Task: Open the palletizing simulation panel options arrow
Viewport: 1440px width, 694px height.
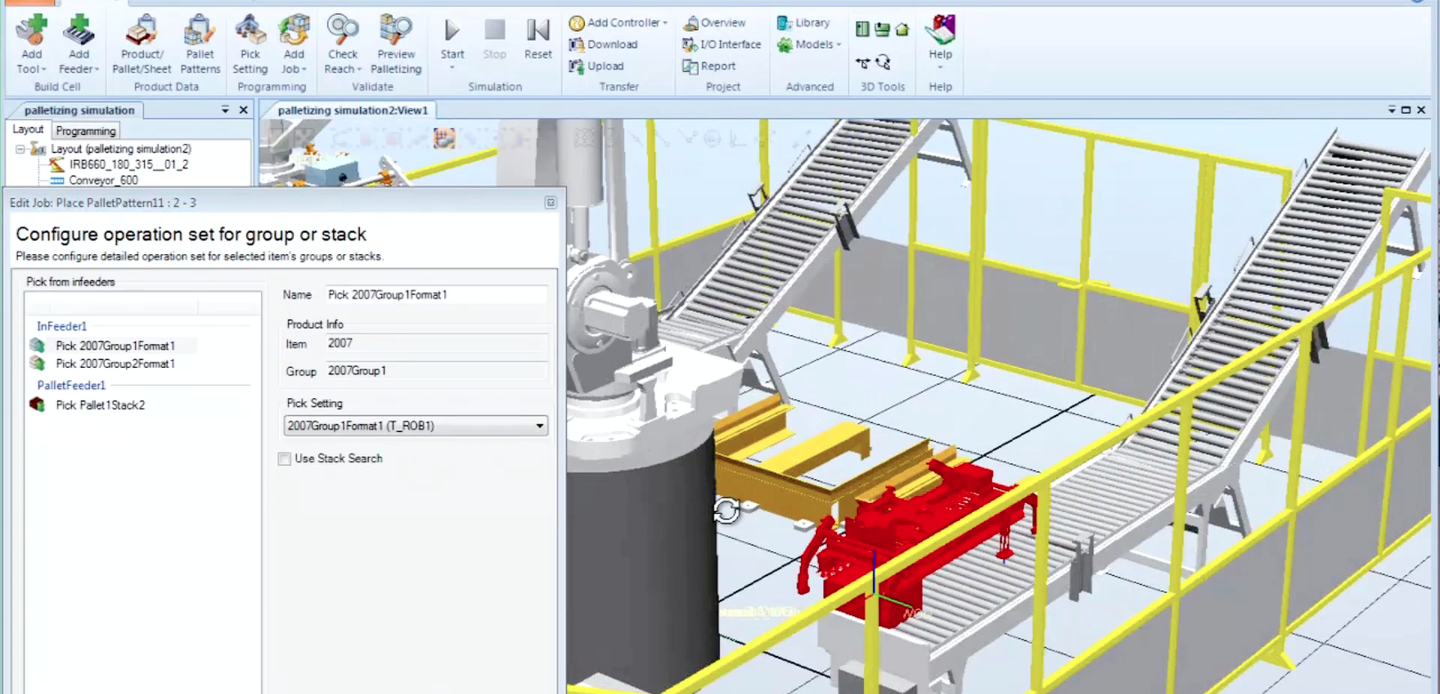Action: click(x=226, y=110)
